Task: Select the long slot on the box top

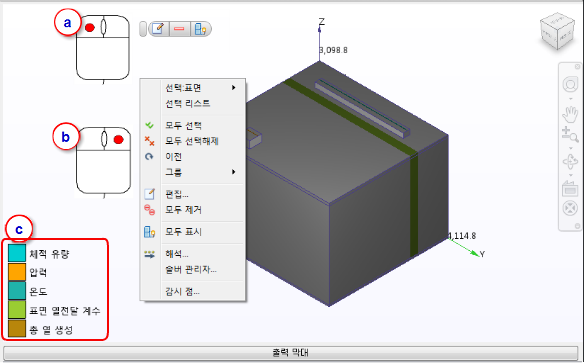Action: (x=362, y=108)
